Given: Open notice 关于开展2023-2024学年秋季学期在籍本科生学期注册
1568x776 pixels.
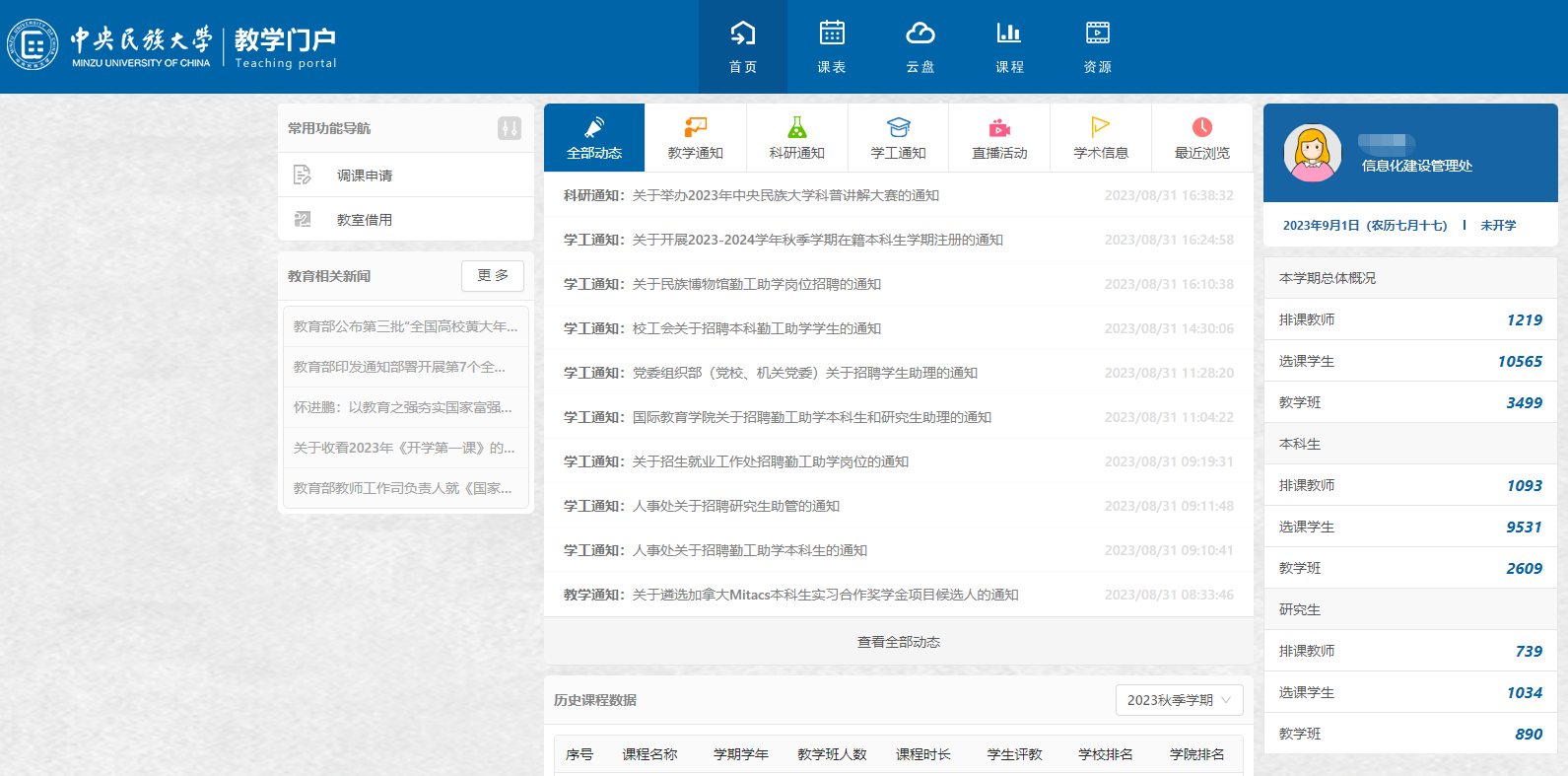Looking at the screenshot, I should tap(818, 240).
